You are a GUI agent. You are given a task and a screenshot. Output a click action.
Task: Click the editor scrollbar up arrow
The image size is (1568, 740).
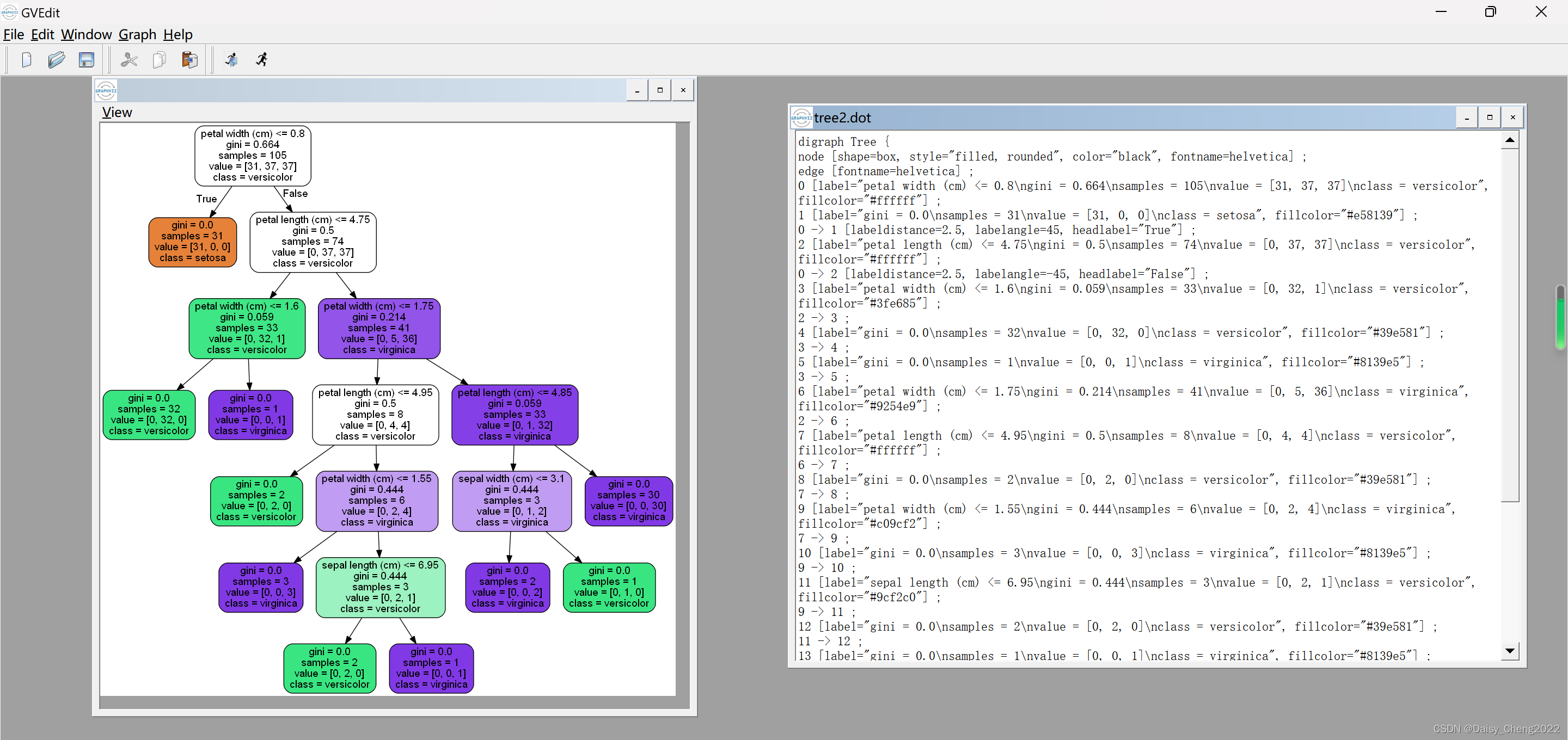pos(1510,140)
